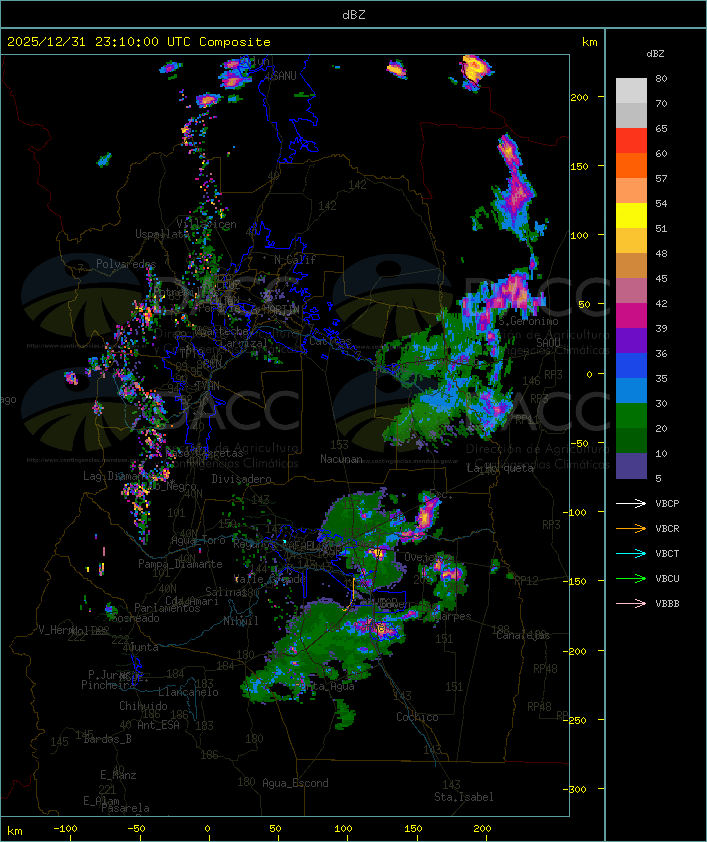This screenshot has height=842, width=707.
Task: Select the light blue 30–35 dBZ swatch
Action: 631,390
